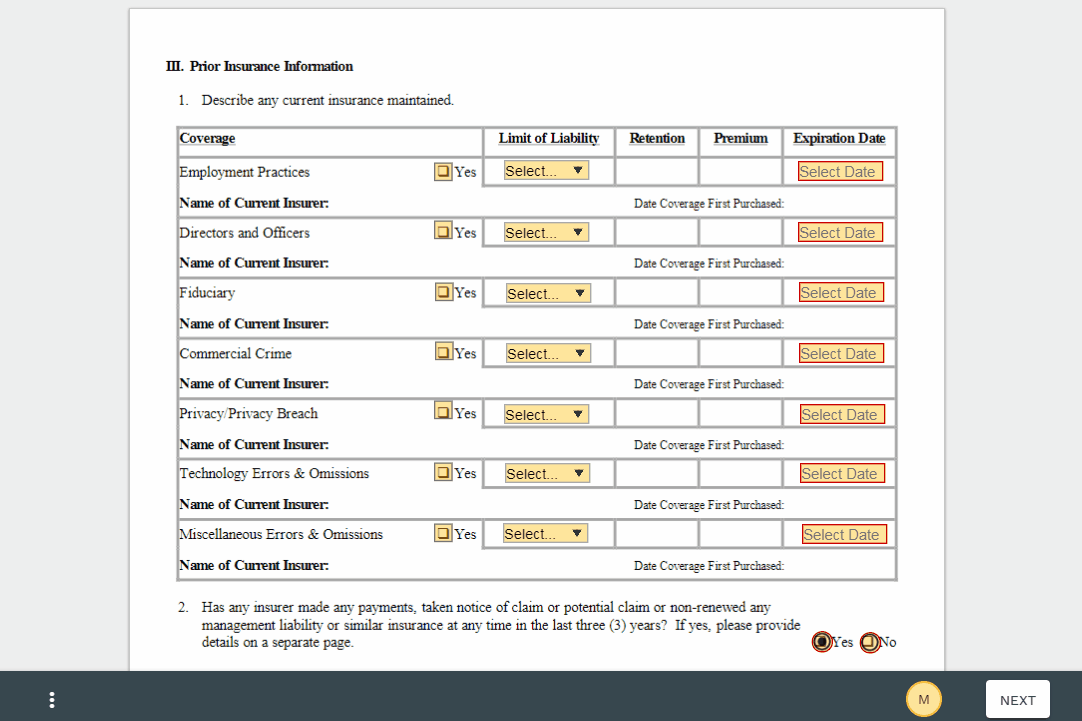Tick Yes for Privacy/Privacy Breach
The height and width of the screenshot is (721, 1082).
point(443,411)
